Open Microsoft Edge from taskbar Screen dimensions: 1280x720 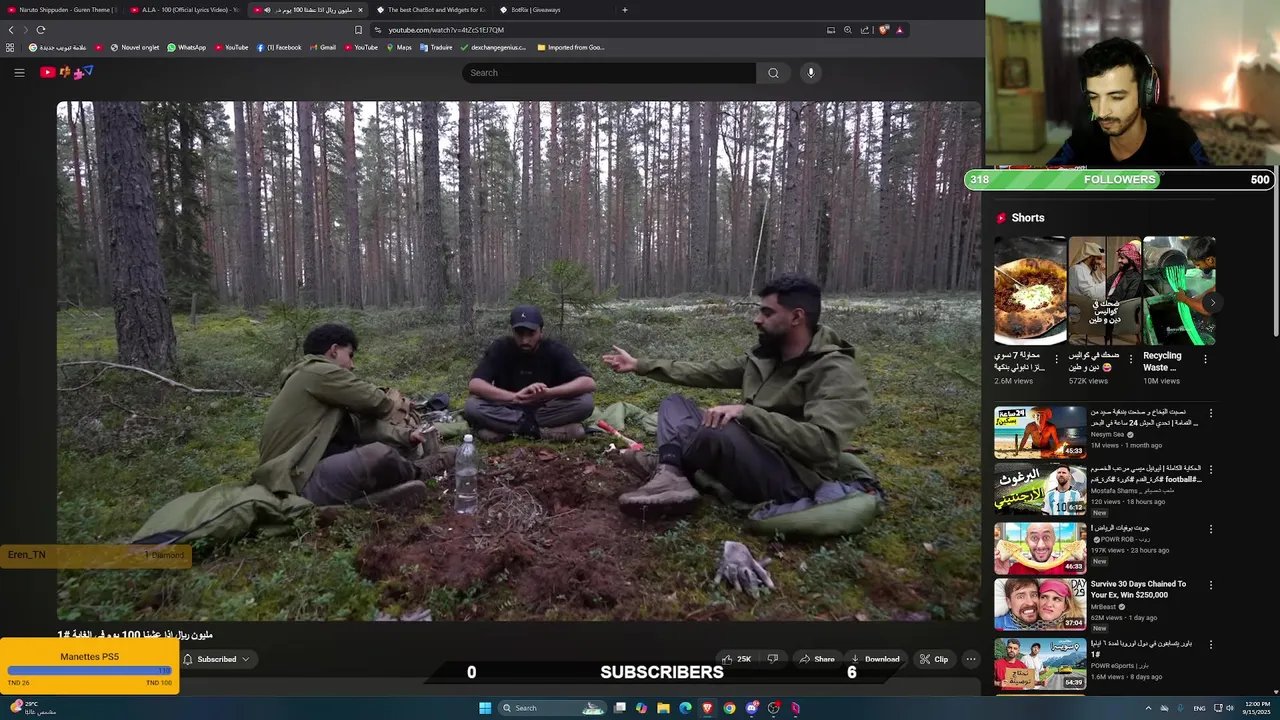coord(685,708)
